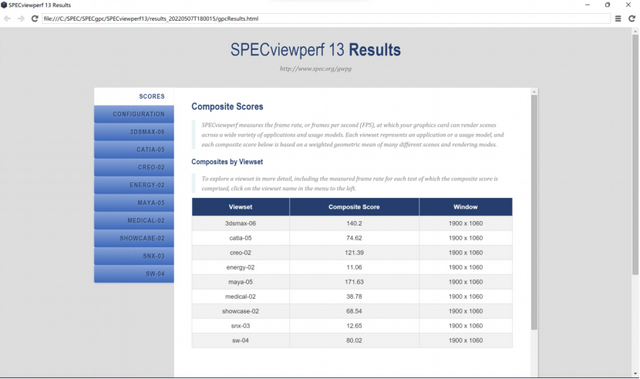Image resolution: width=640 pixels, height=379 pixels.
Task: Click the Viewset column header
Action: tap(240, 207)
